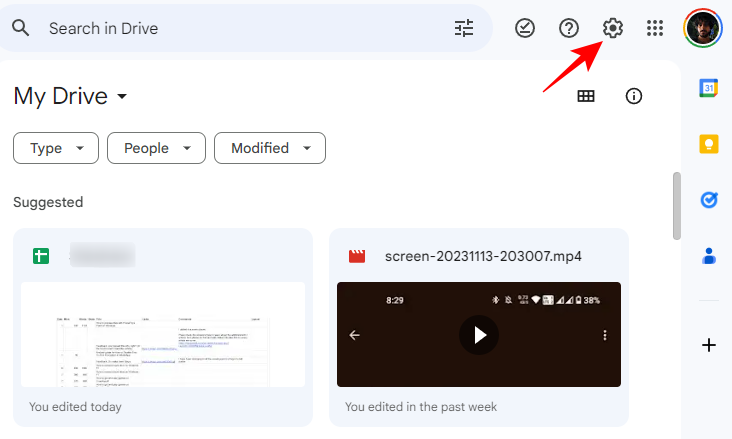Open the suggested spreadsheet thumbnail

tap(163, 335)
